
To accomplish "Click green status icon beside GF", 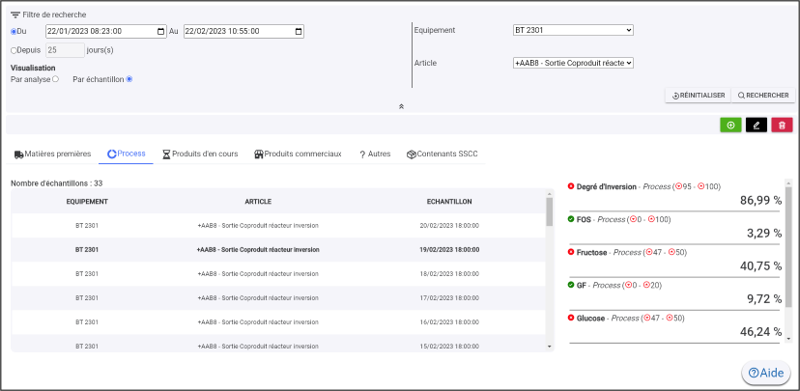I will coord(571,285).
